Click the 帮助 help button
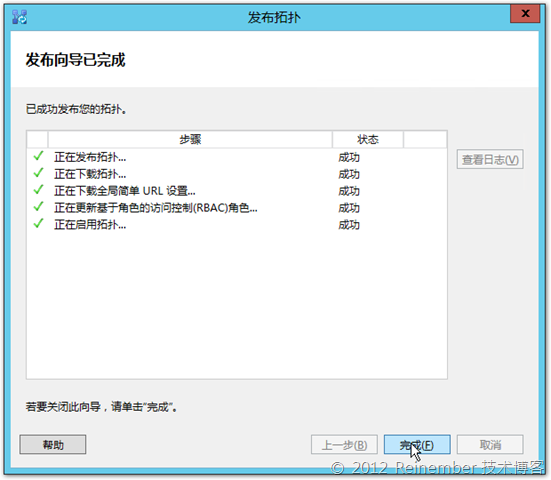Screen dimensions: 551x480 [53, 445]
